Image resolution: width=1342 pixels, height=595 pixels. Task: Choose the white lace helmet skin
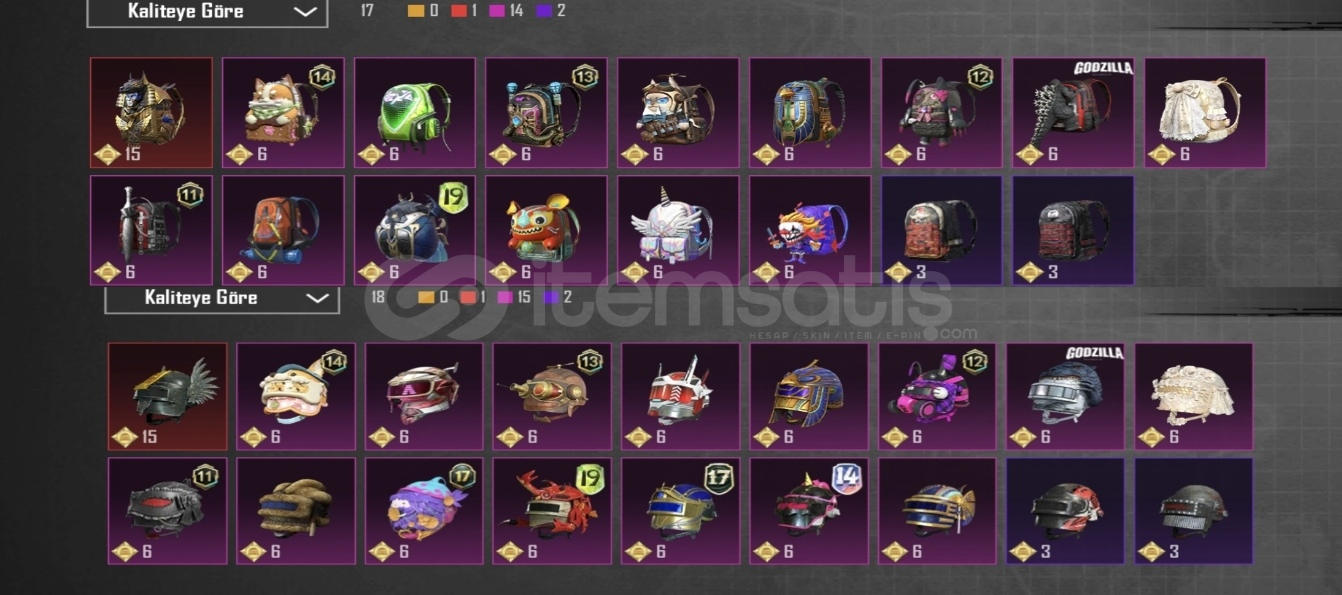(1193, 396)
